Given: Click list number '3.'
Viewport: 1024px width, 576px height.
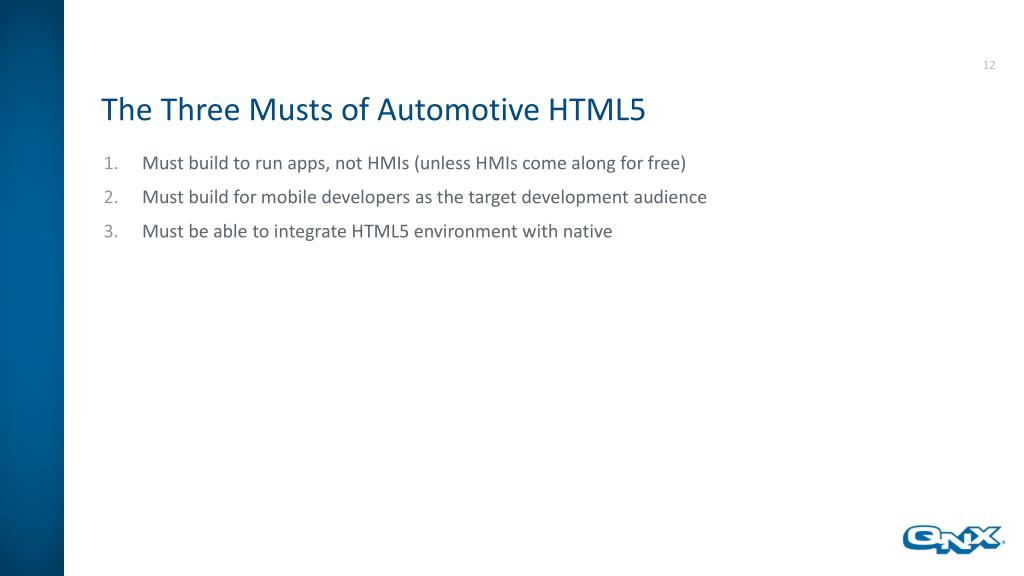Looking at the screenshot, I should [x=111, y=232].
